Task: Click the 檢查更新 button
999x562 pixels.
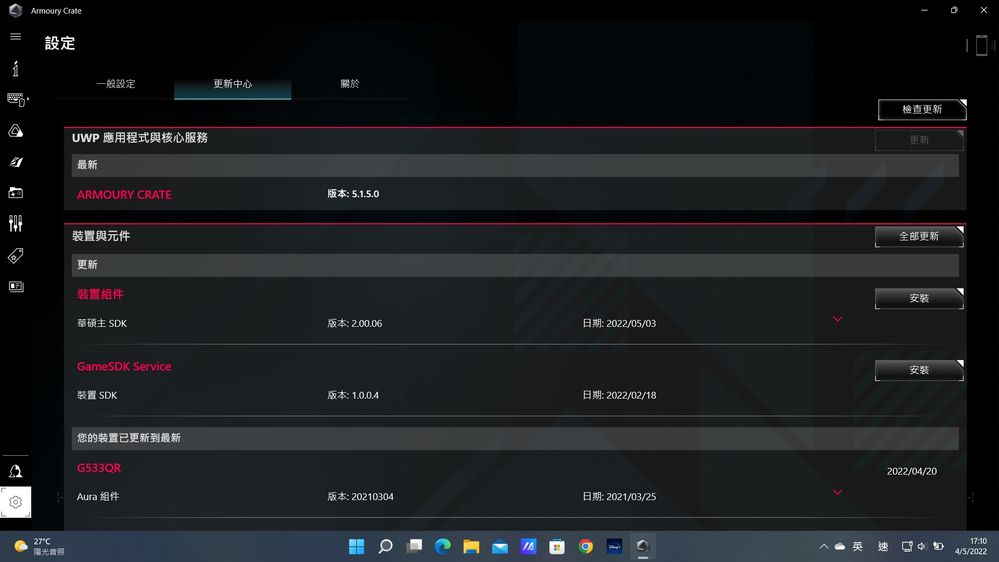Action: click(x=922, y=110)
